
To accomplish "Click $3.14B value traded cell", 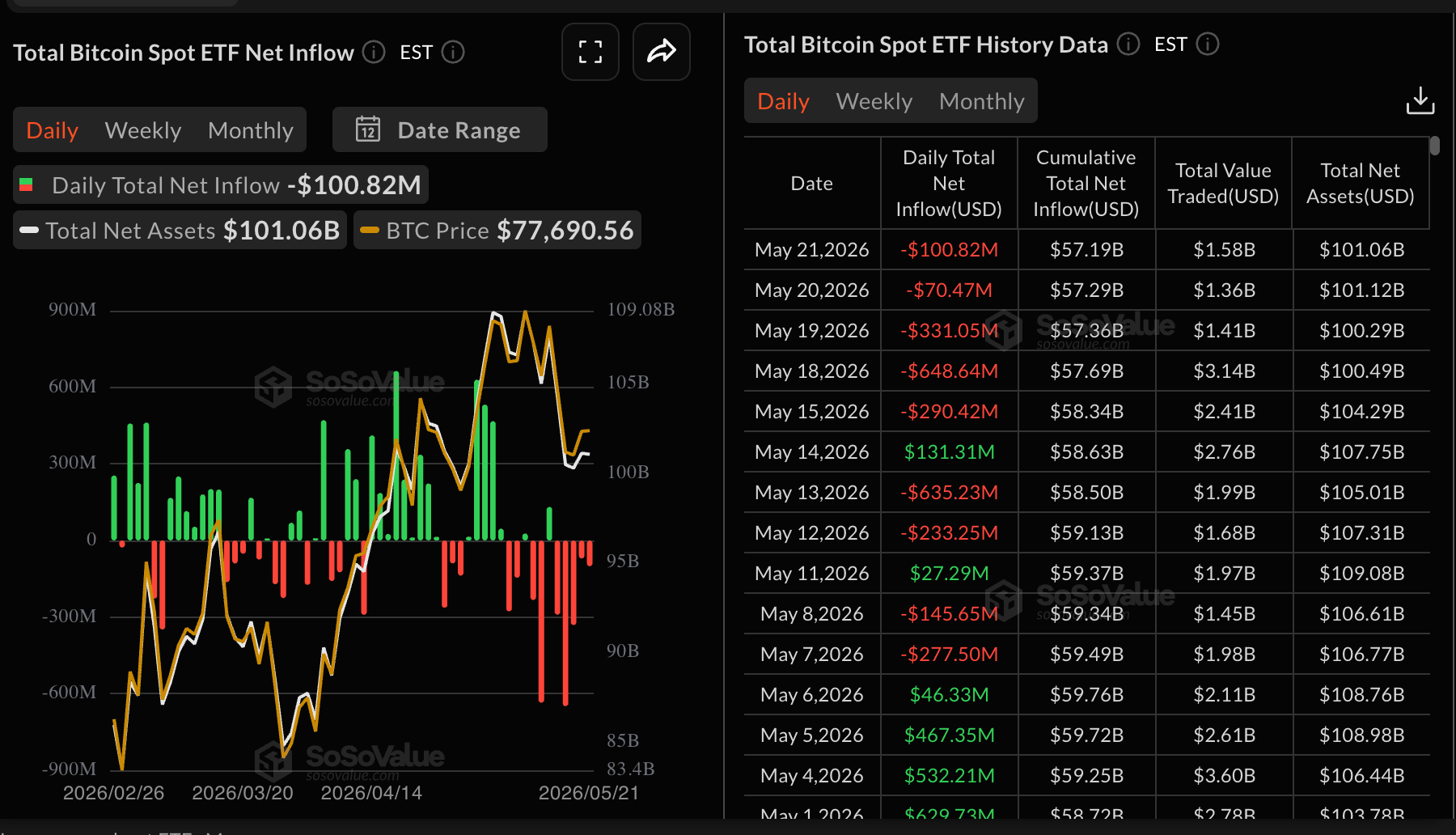I will click(x=1224, y=371).
